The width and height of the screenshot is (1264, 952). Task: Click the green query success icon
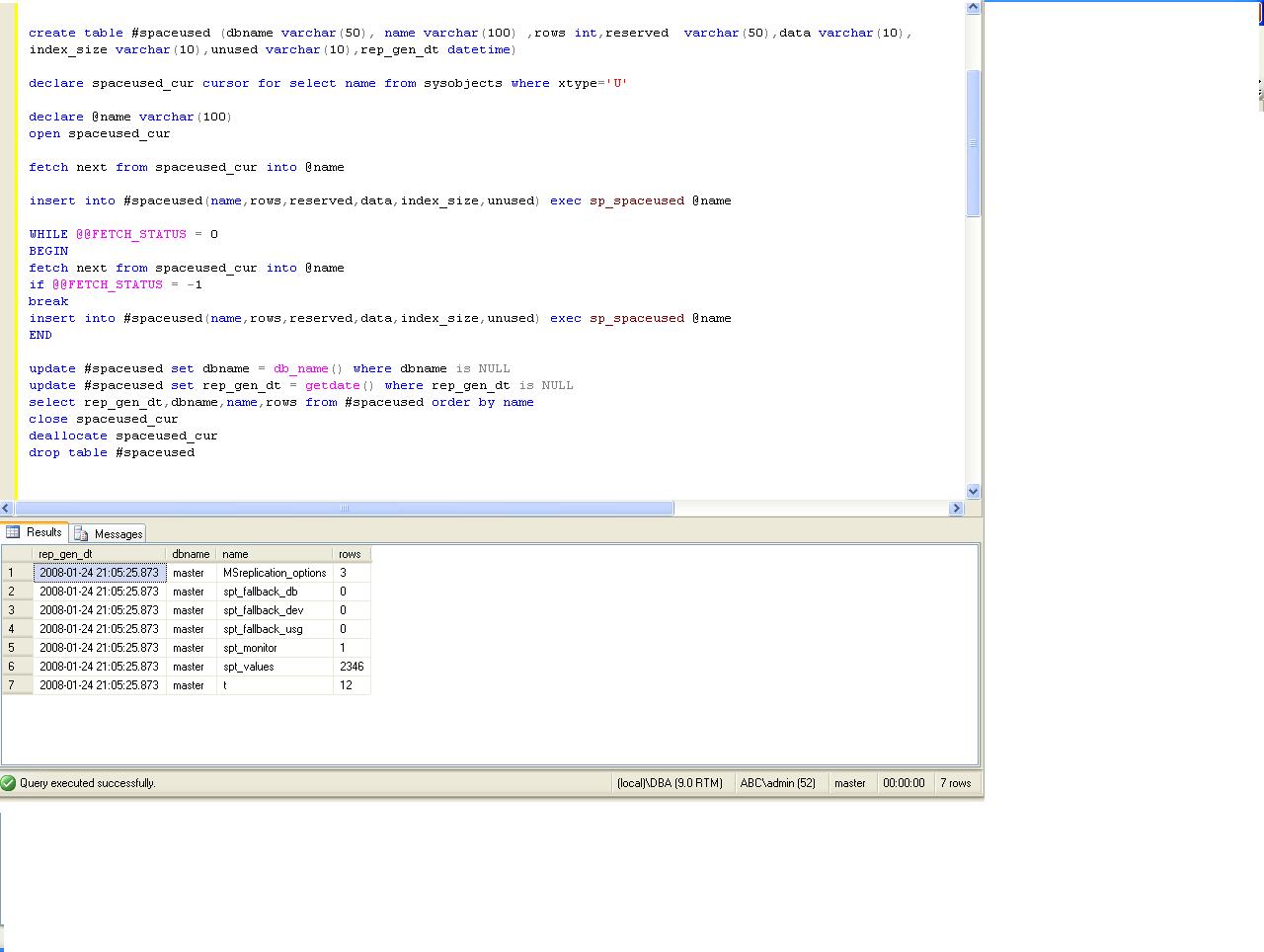point(9,783)
